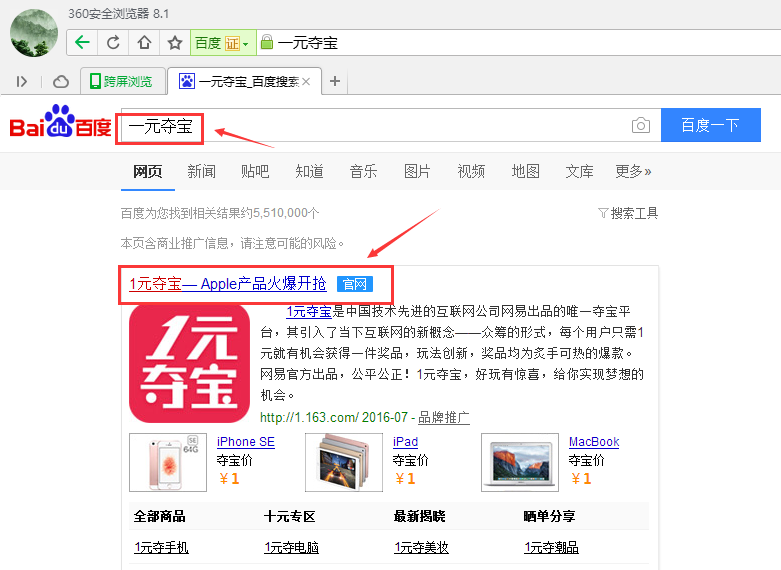Select the 全部商品 heading
Screen dimensions: 781x570
tap(159, 516)
